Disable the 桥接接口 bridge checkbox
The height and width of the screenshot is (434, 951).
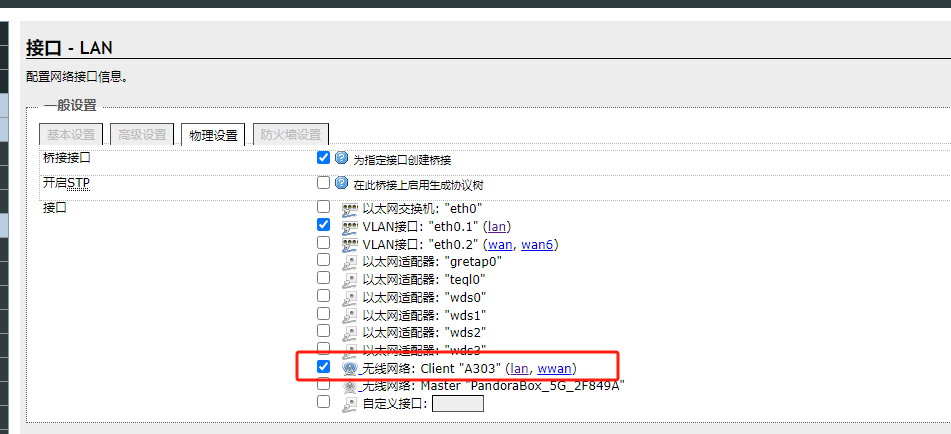323,158
